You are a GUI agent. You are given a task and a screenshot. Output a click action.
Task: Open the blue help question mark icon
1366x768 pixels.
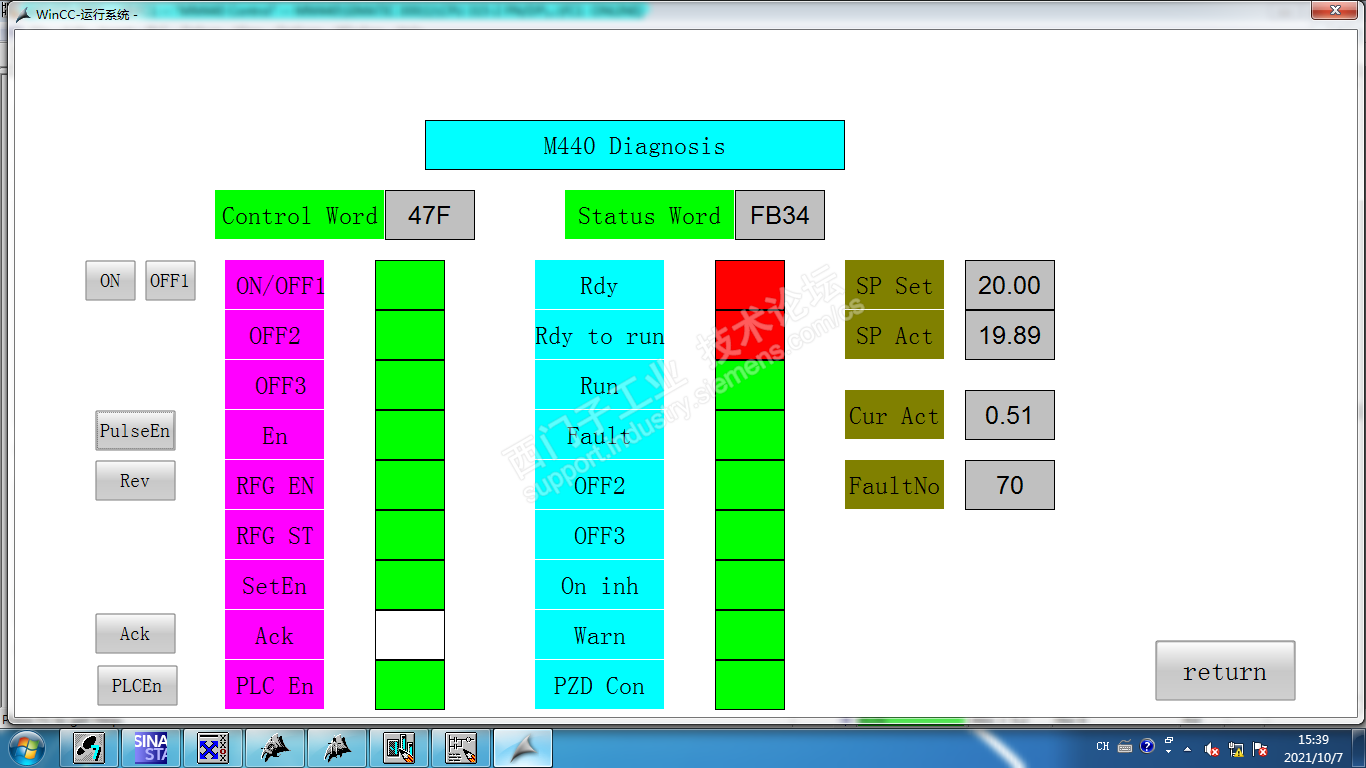[x=1147, y=746]
